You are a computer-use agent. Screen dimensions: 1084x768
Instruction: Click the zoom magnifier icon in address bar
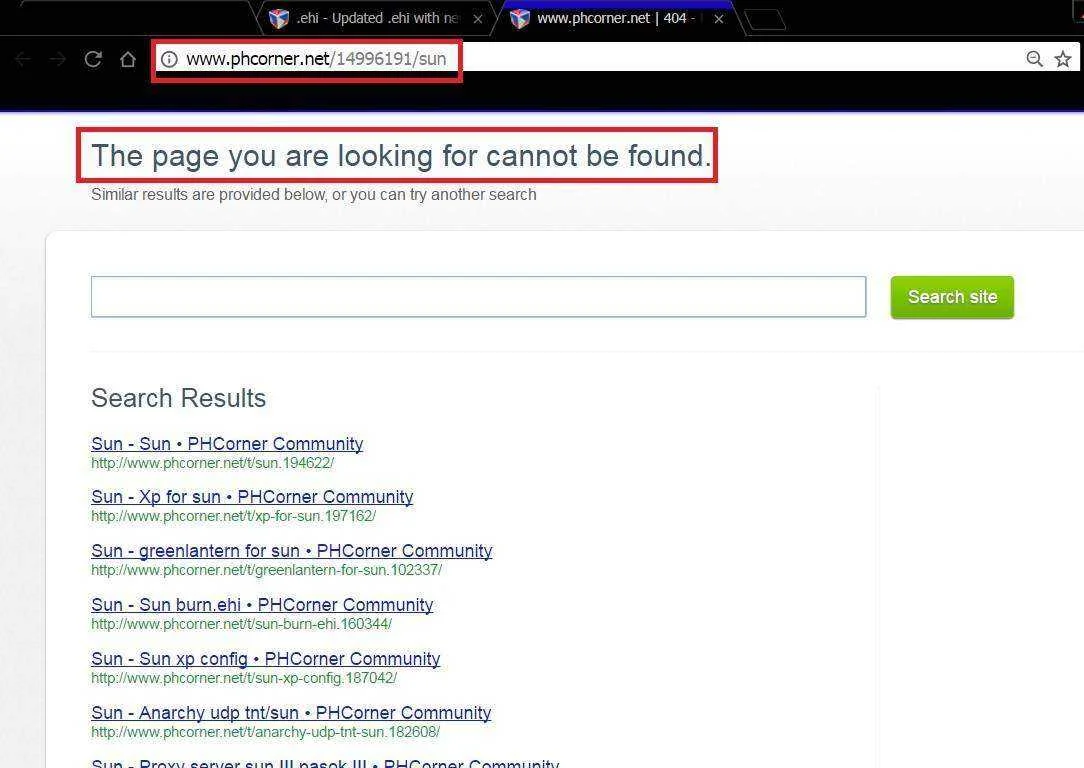(1034, 59)
